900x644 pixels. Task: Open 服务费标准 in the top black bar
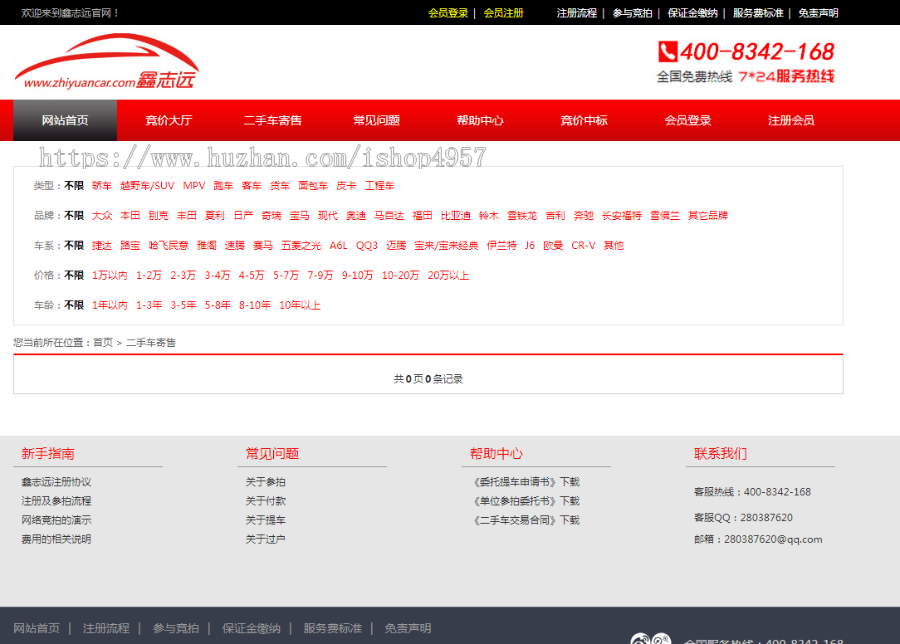pos(758,13)
